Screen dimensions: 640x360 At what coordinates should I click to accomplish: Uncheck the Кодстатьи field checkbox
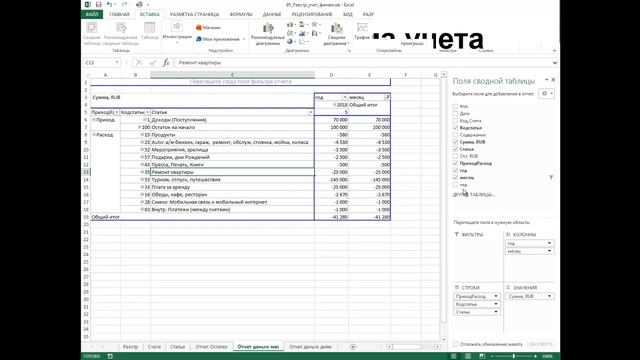pyautogui.click(x=455, y=128)
